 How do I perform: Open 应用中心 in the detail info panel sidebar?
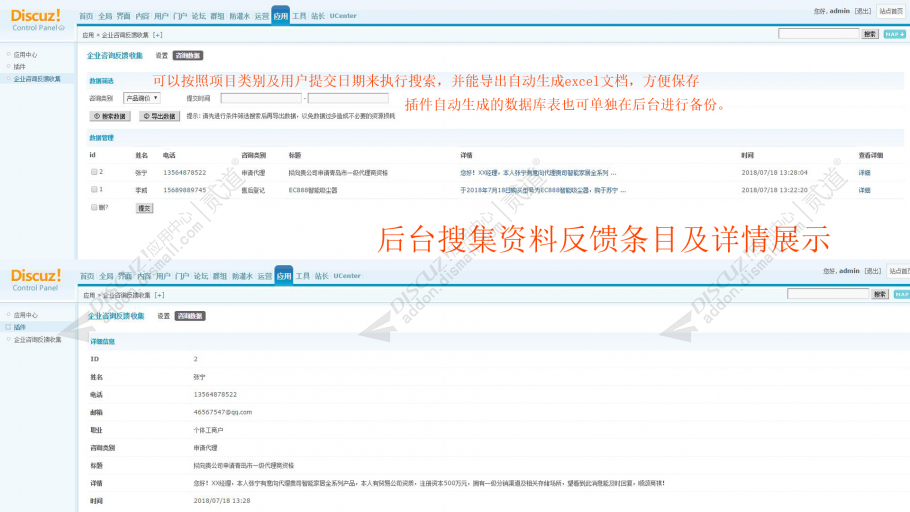point(26,315)
